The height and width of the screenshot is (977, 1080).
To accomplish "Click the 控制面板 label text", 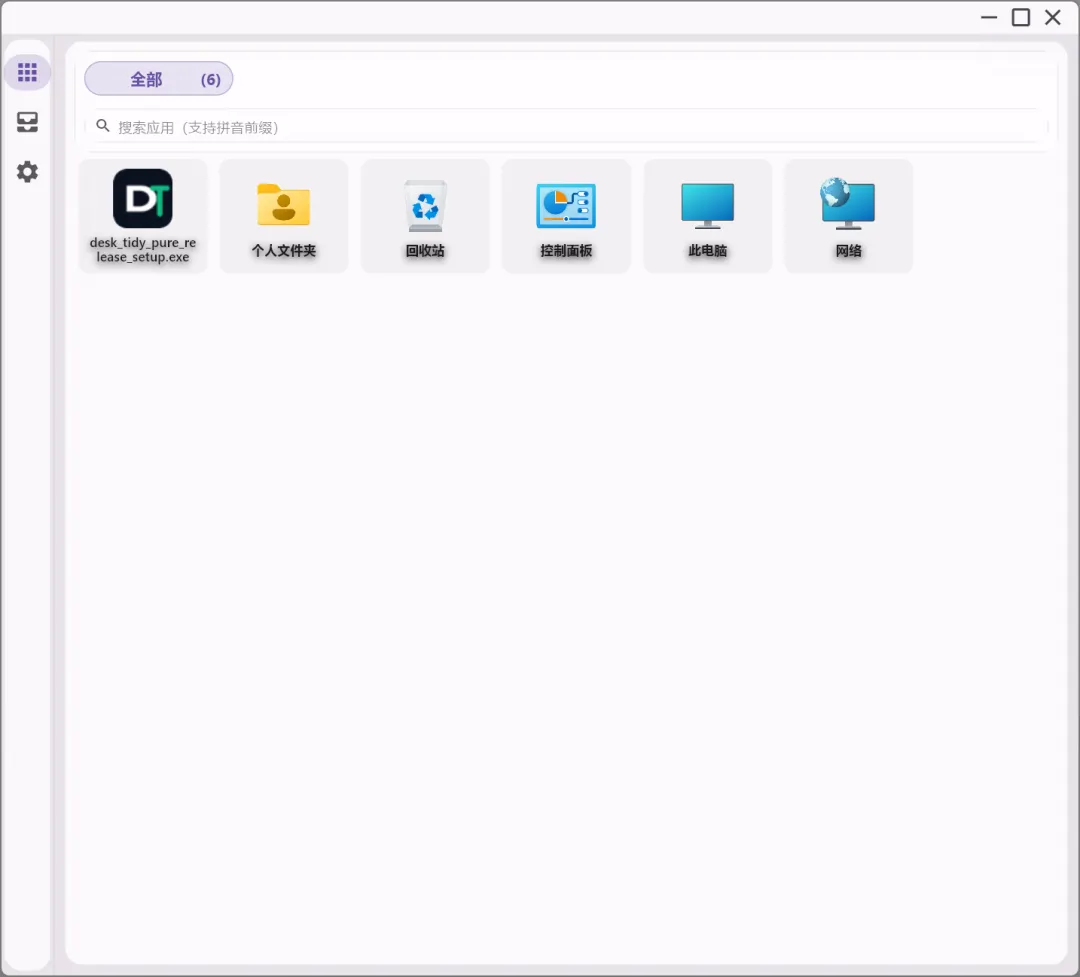I will click(x=566, y=251).
